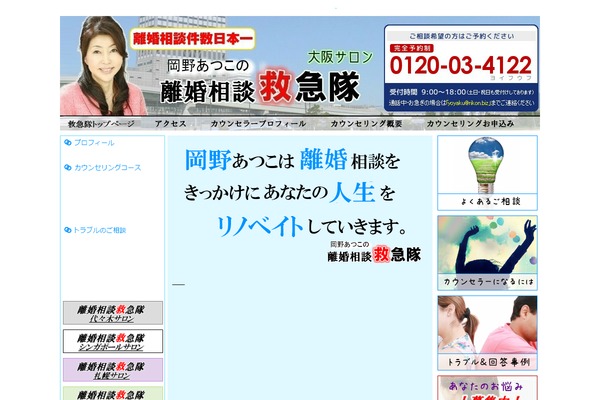Viewport: 600px width, 400px height.
Task: Open the 札幌サロン banner
Action: [x=113, y=370]
